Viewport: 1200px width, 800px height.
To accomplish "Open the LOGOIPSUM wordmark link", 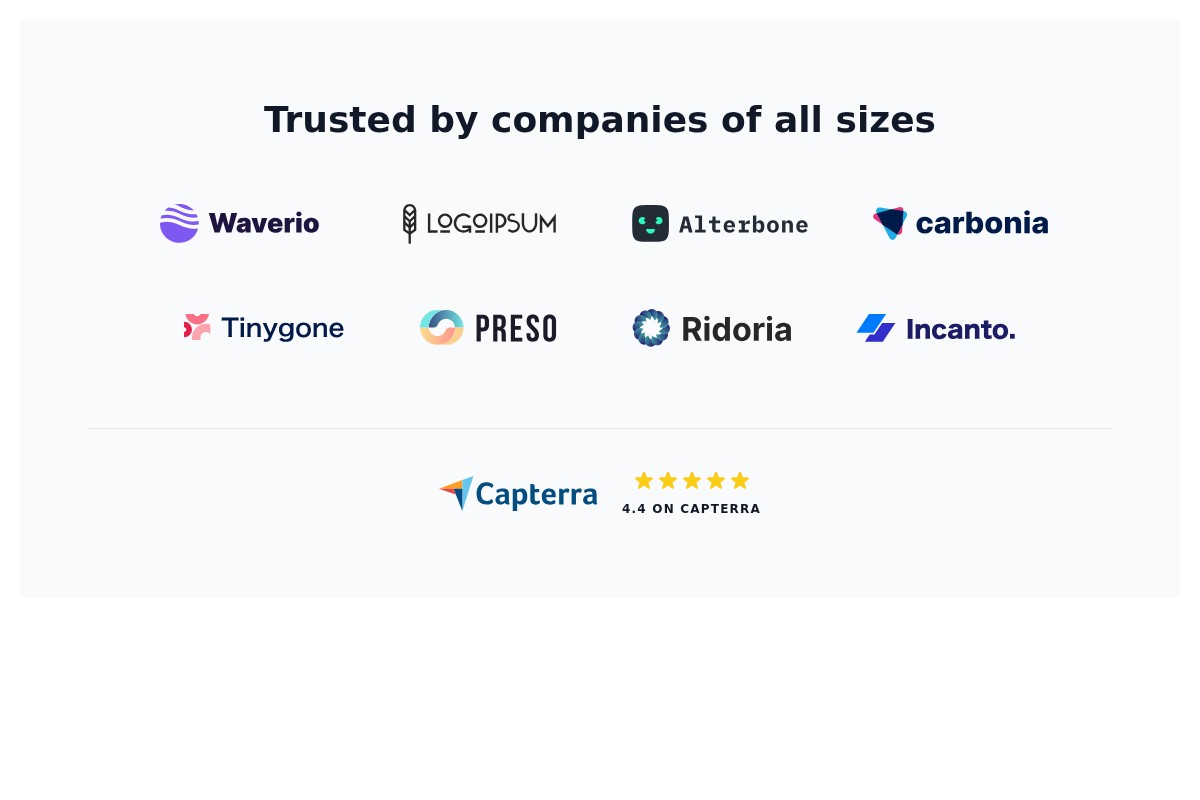I will (x=491, y=223).
